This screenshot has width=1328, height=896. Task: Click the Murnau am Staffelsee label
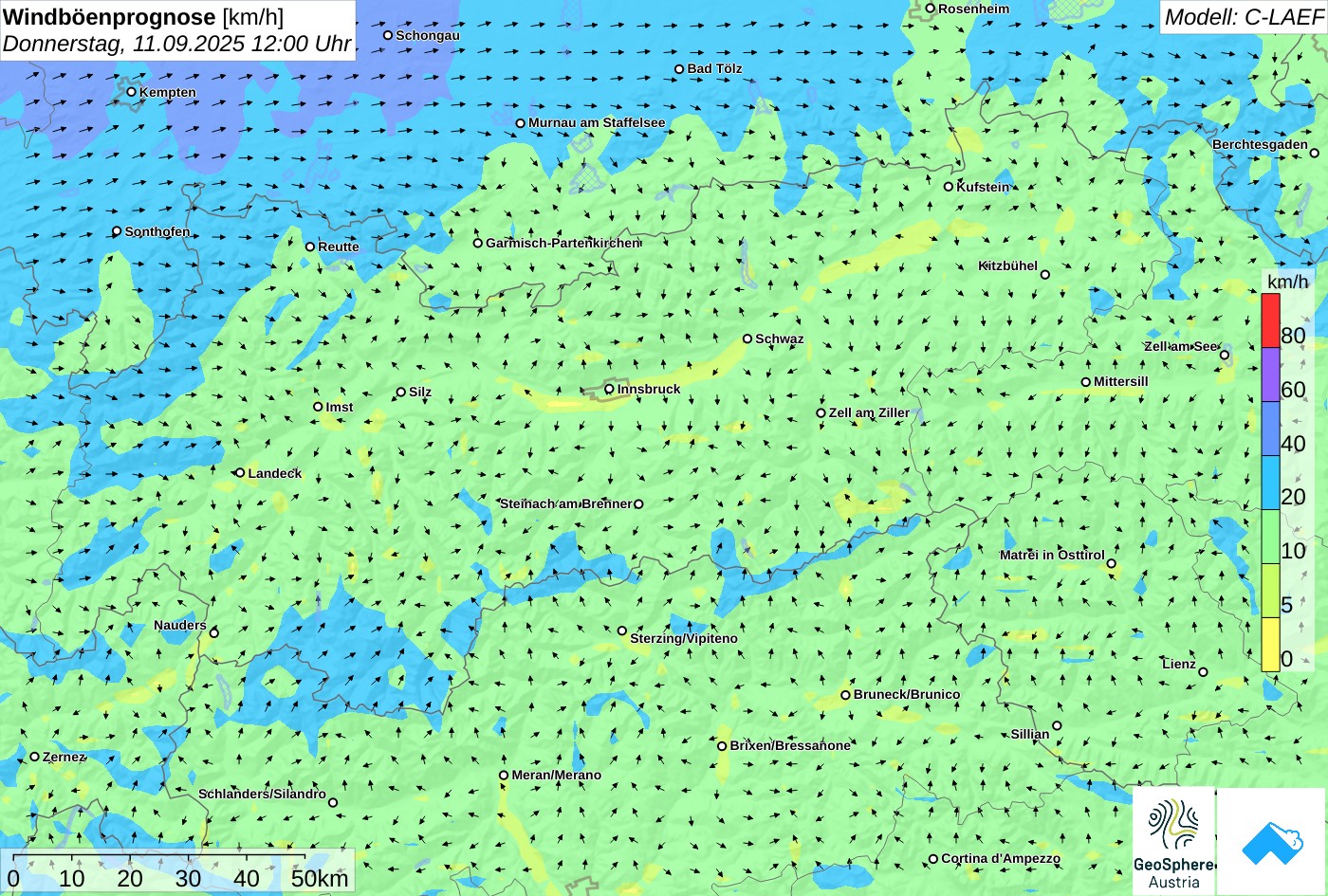597,122
